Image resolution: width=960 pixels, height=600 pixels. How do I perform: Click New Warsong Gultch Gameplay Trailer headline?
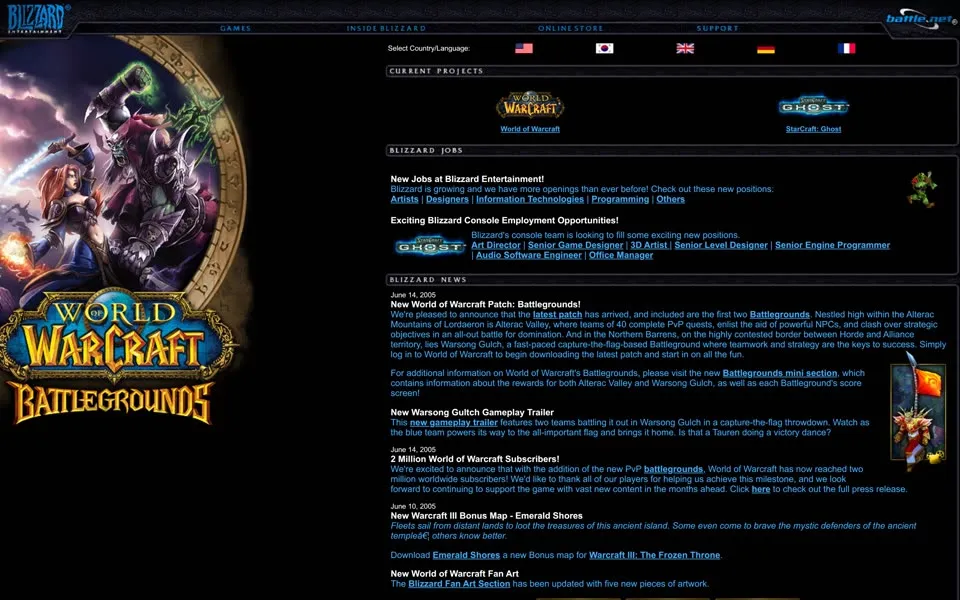click(472, 413)
